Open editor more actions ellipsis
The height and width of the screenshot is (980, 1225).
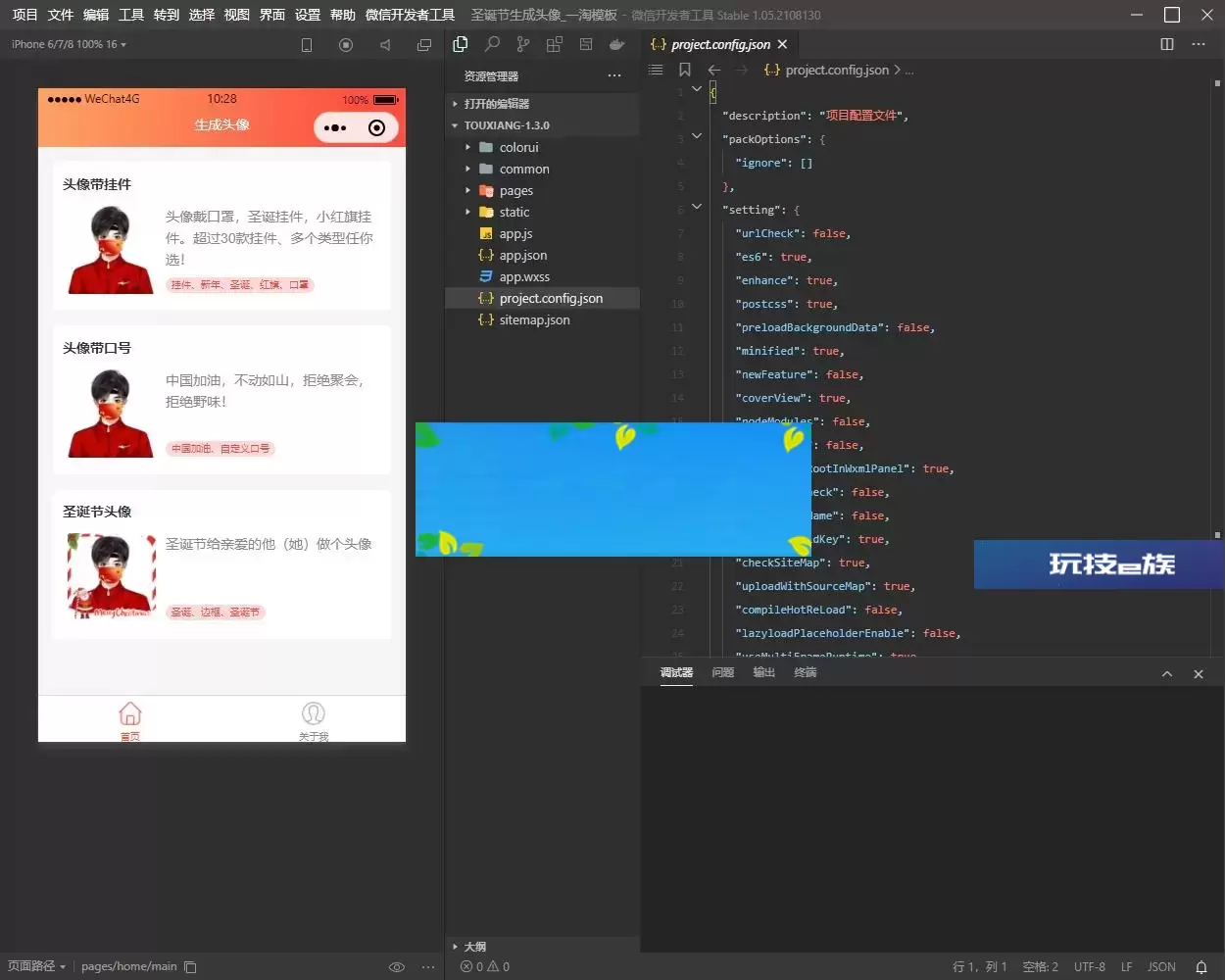pos(1199,44)
